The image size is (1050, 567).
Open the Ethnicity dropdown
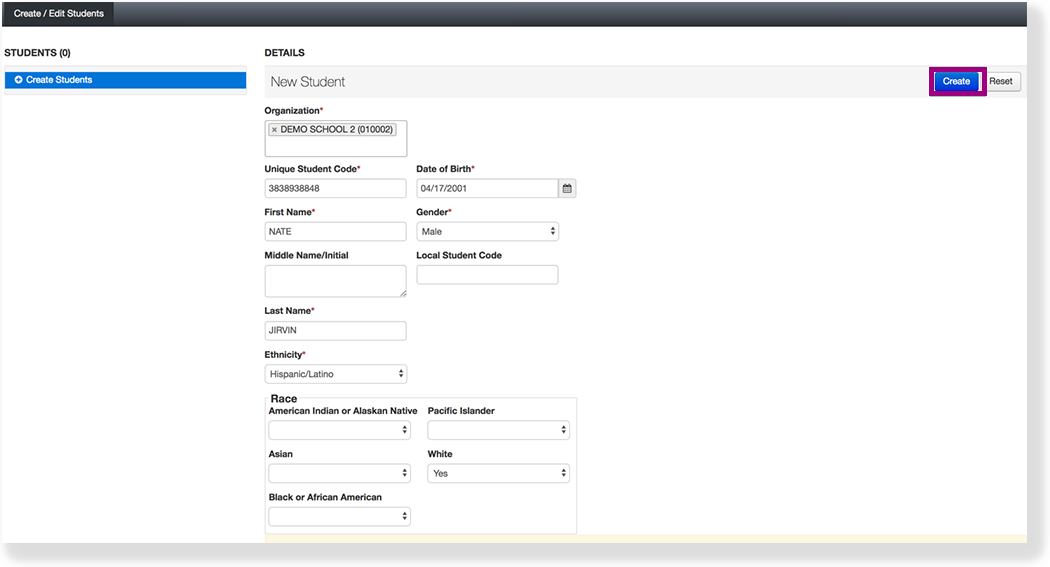tap(336, 374)
